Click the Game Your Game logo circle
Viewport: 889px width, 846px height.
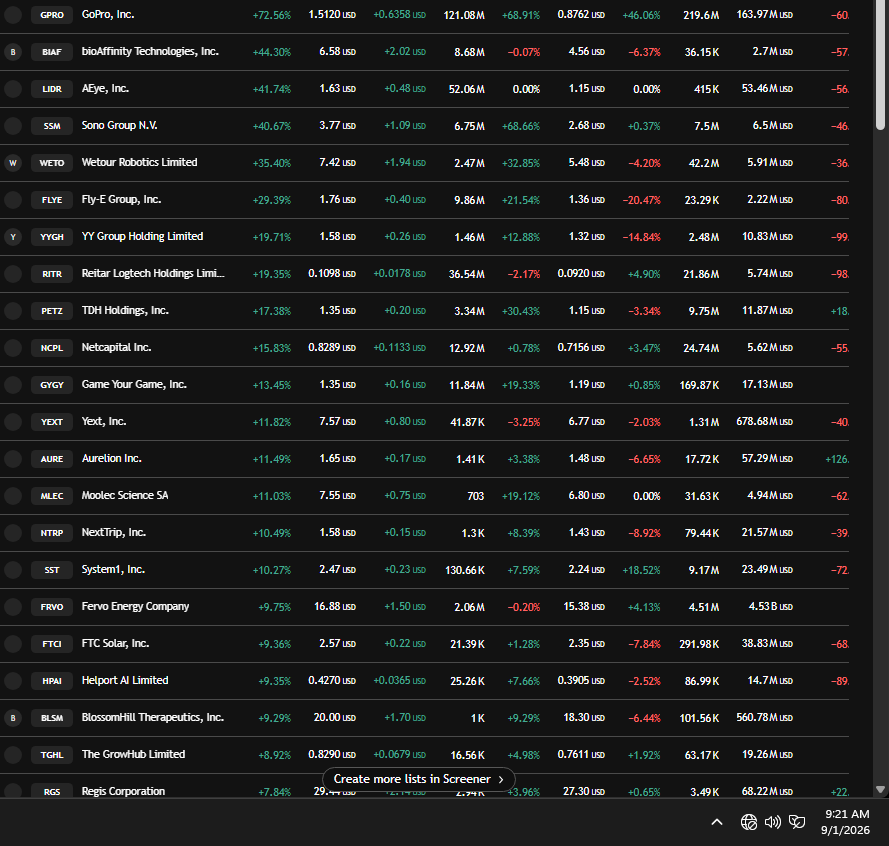(13, 385)
